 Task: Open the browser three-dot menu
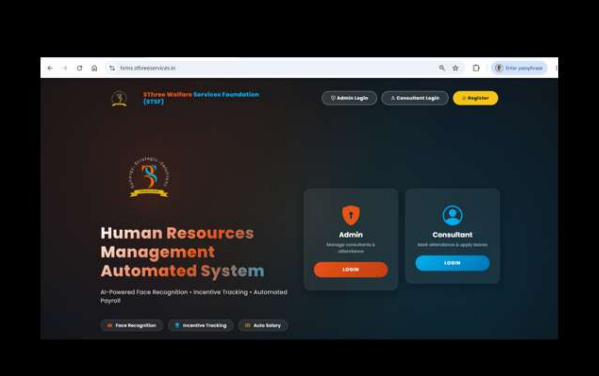556,68
